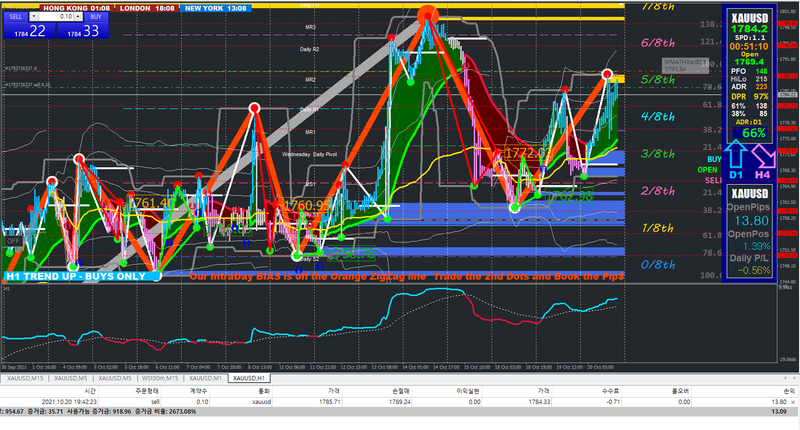Click the green 1750.78 price label
Screen dimensions: 800x430
(x=352, y=254)
